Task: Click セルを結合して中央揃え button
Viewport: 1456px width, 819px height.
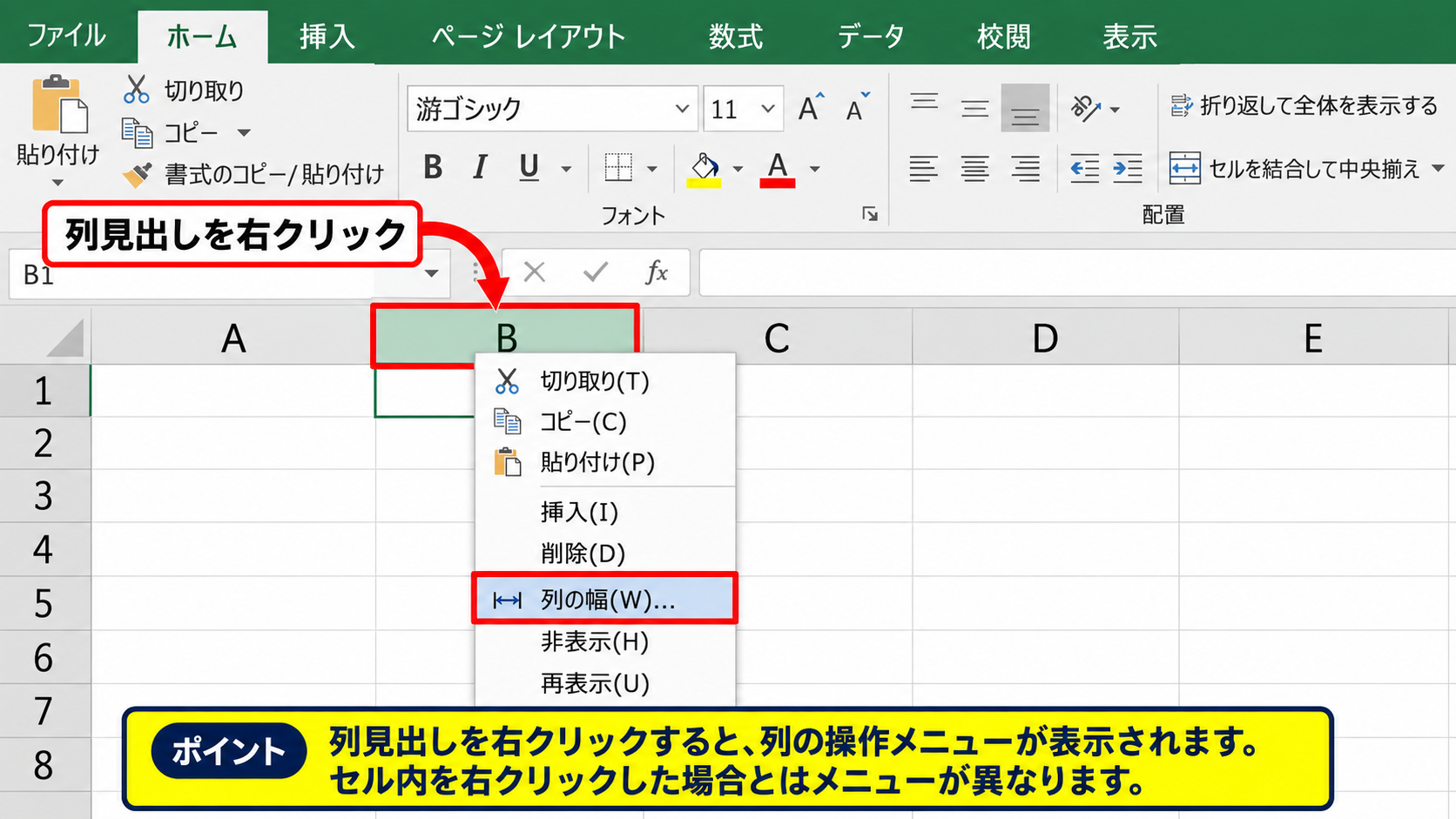Action: pyautogui.click(x=1295, y=168)
